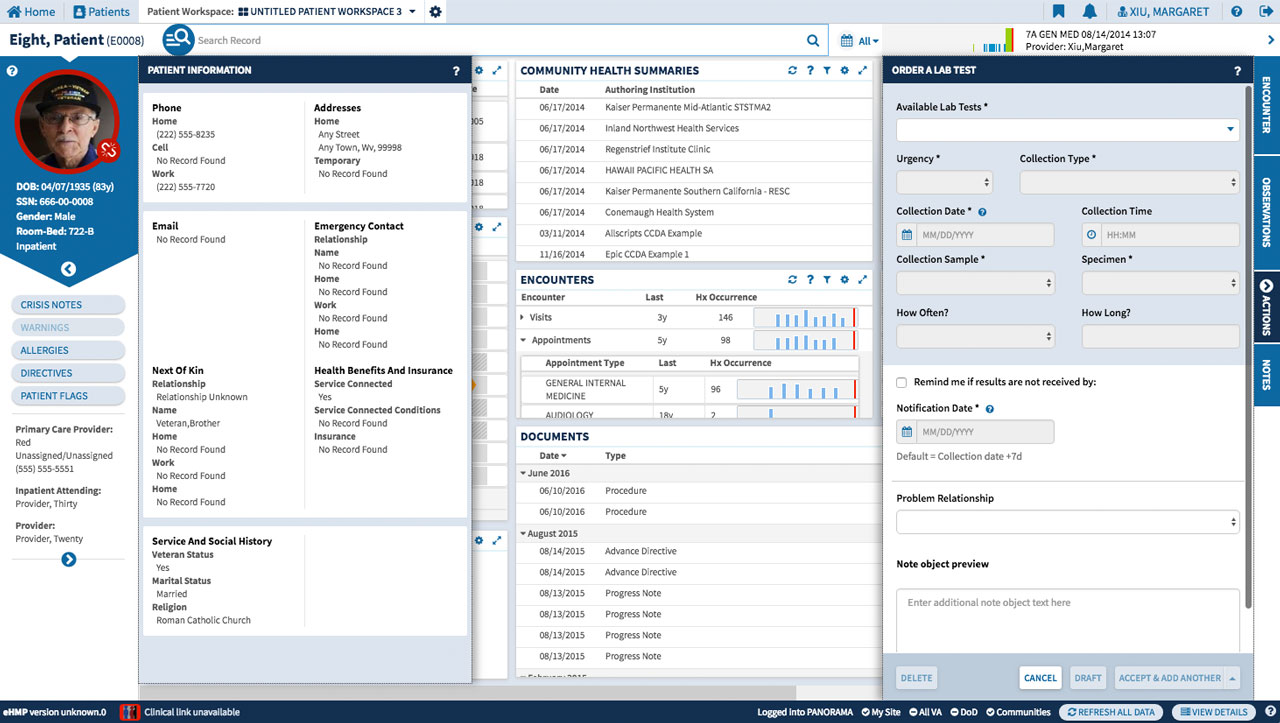
Task: Click the Search Record input field
Action: pos(498,41)
